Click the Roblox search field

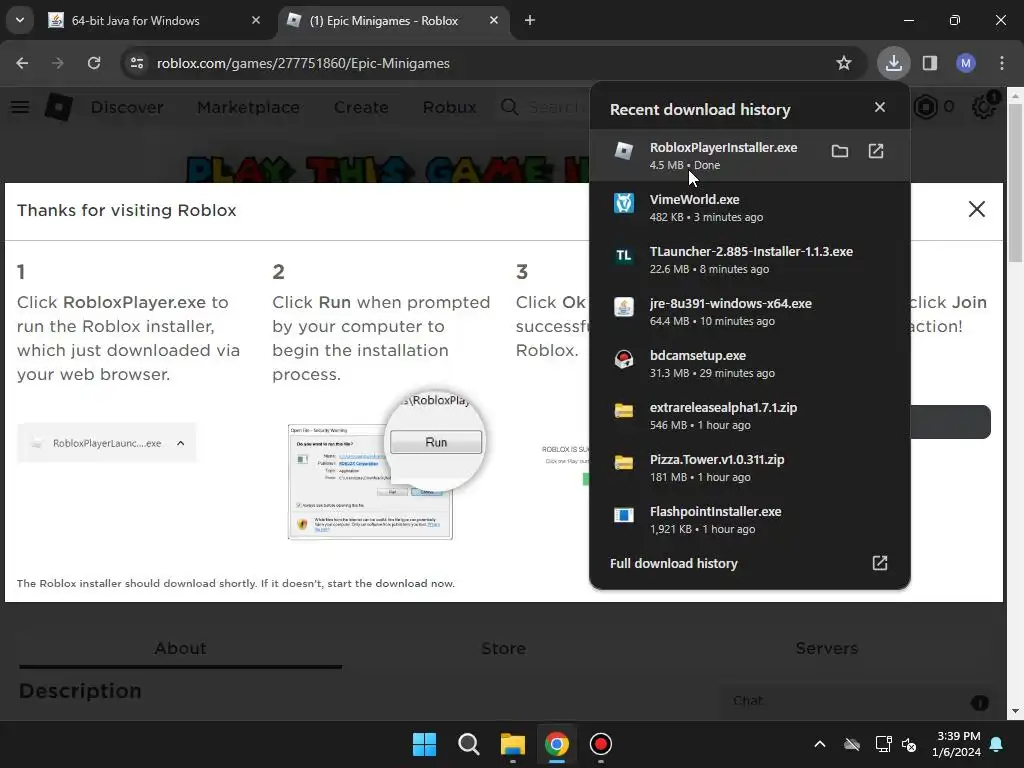click(543, 107)
